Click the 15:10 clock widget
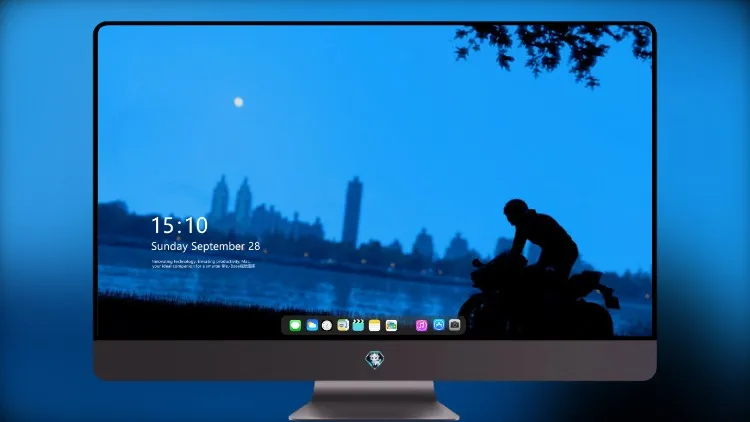The width and height of the screenshot is (750, 422). click(x=179, y=225)
